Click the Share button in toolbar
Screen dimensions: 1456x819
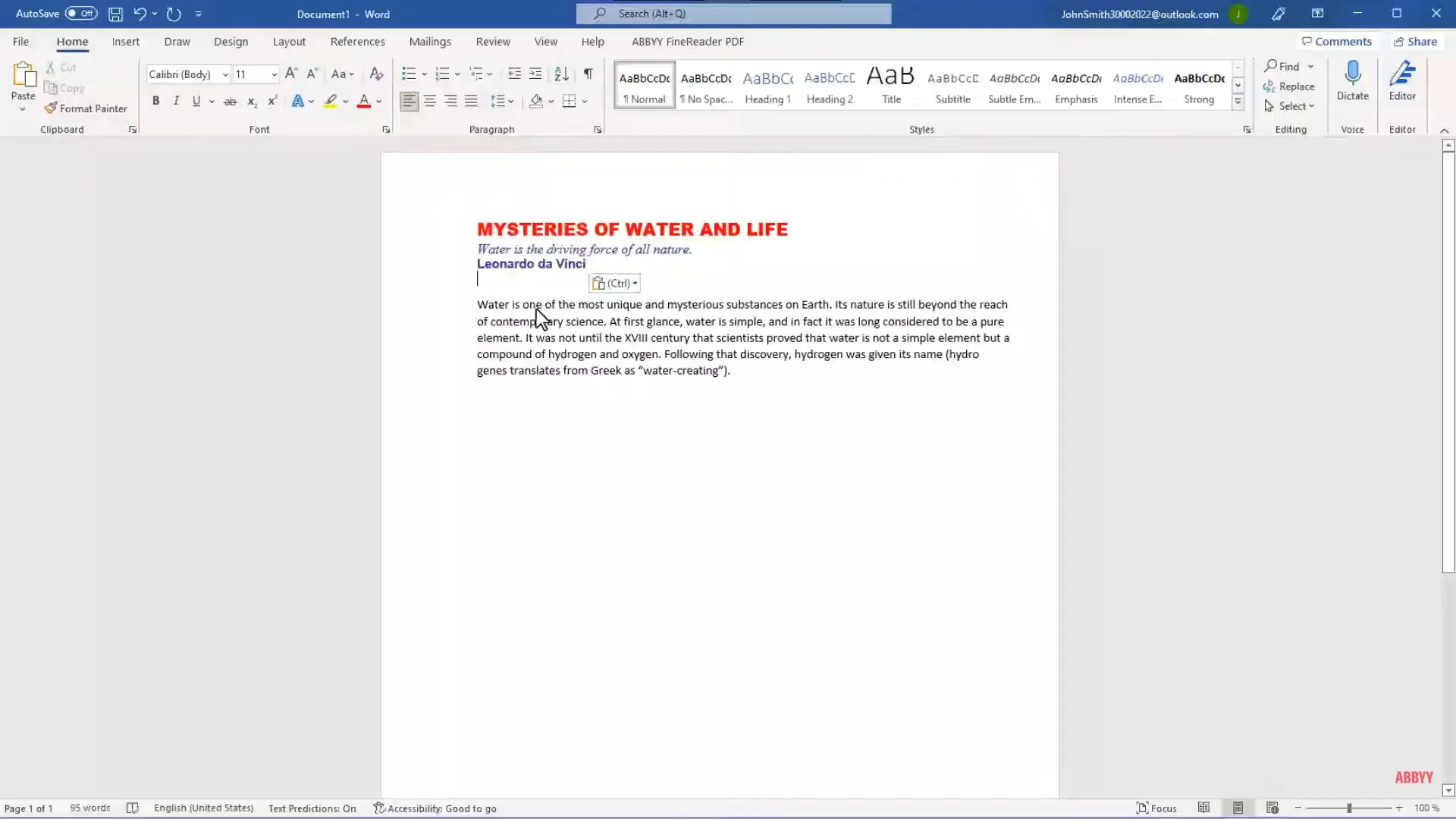coord(1417,41)
